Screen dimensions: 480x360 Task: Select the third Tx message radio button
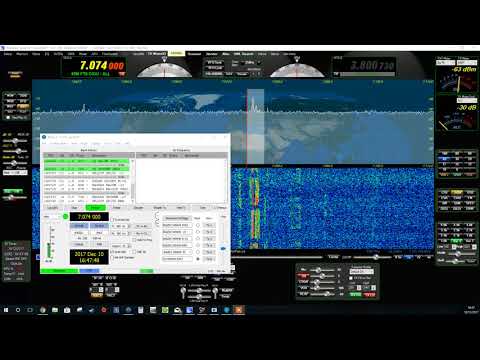(x=198, y=239)
